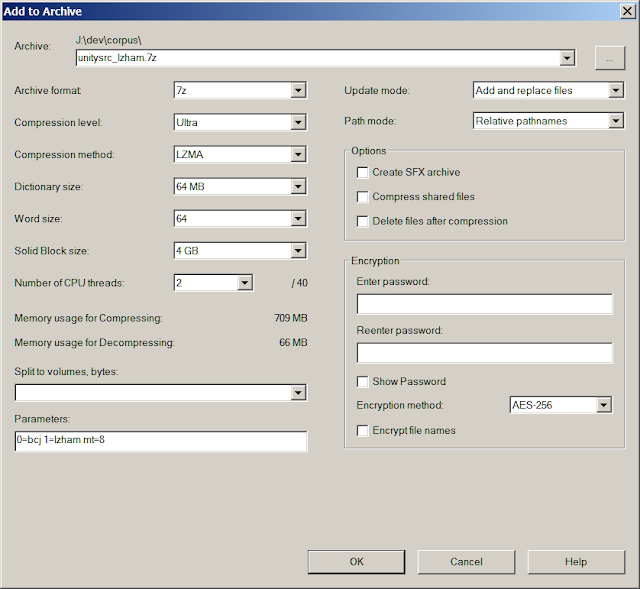
Task: Click into the archive name field unitysrc_lzham.7z
Action: [x=318, y=58]
